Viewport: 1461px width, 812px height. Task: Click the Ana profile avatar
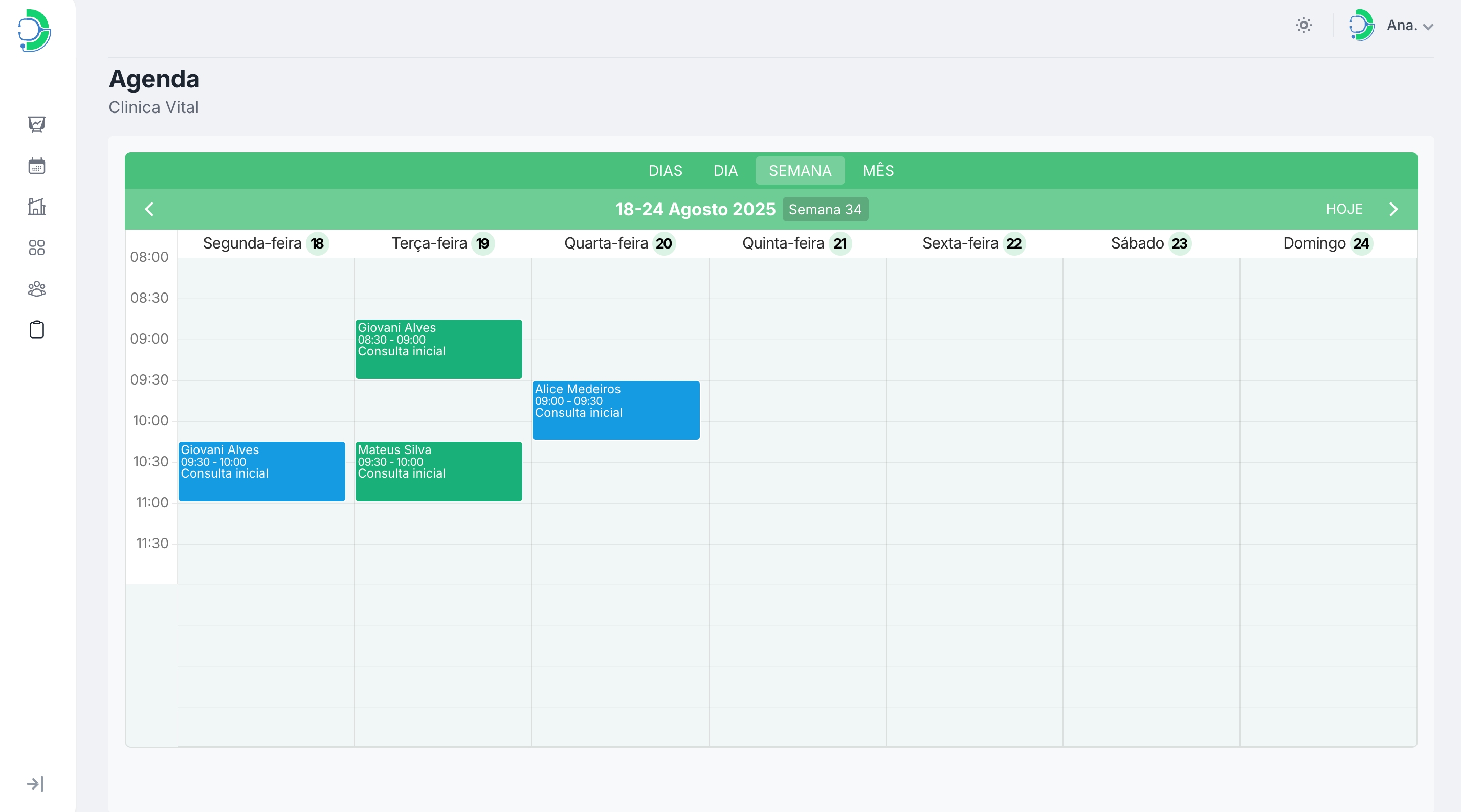pyautogui.click(x=1362, y=25)
